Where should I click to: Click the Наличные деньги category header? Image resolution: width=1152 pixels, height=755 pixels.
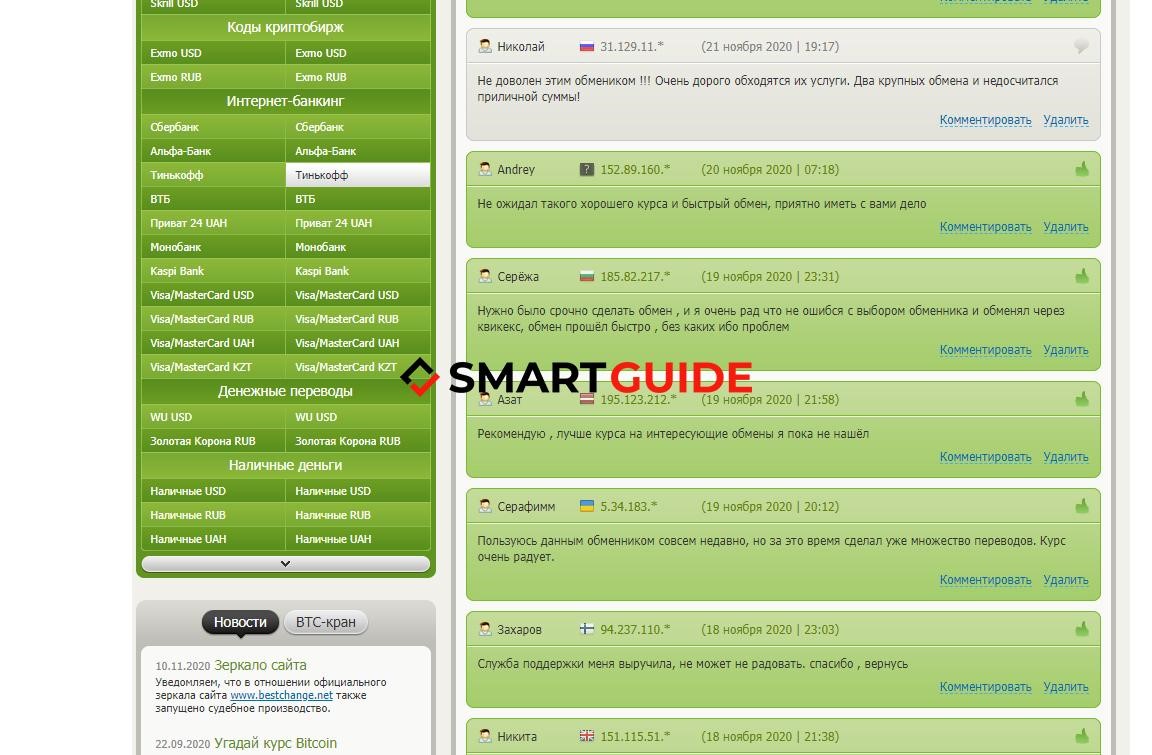(286, 466)
